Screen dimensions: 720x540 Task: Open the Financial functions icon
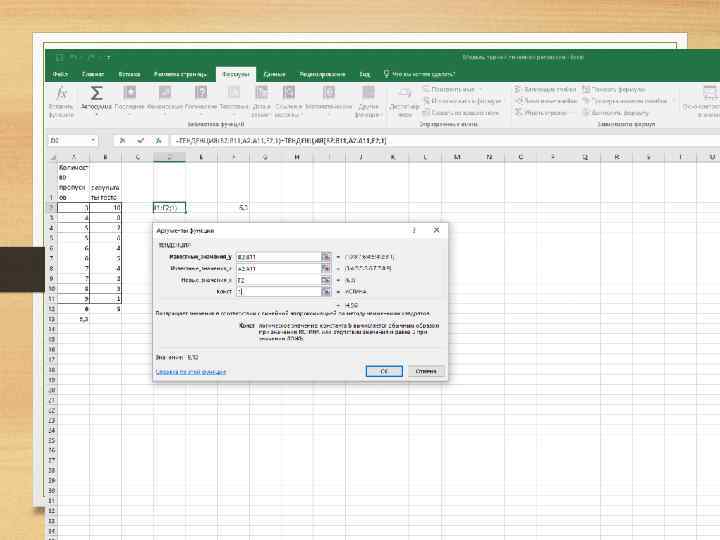pos(165,93)
